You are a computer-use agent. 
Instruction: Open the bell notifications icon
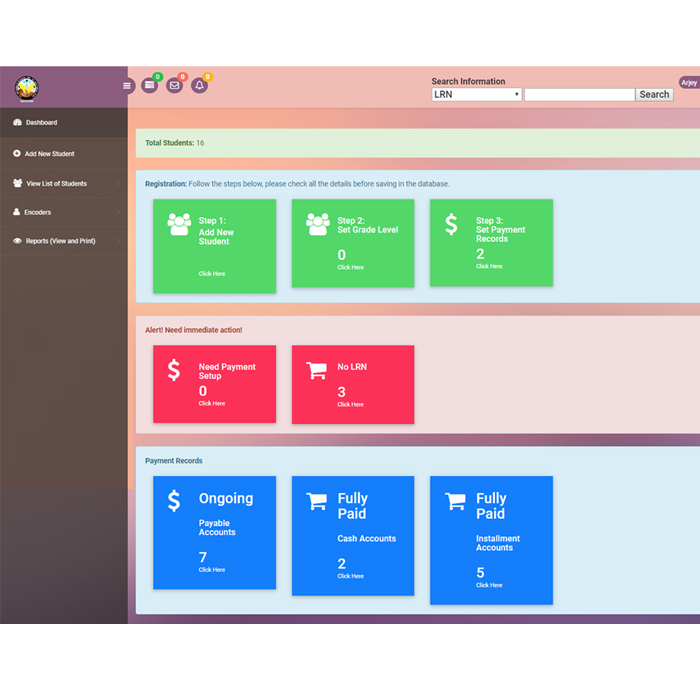pos(199,86)
